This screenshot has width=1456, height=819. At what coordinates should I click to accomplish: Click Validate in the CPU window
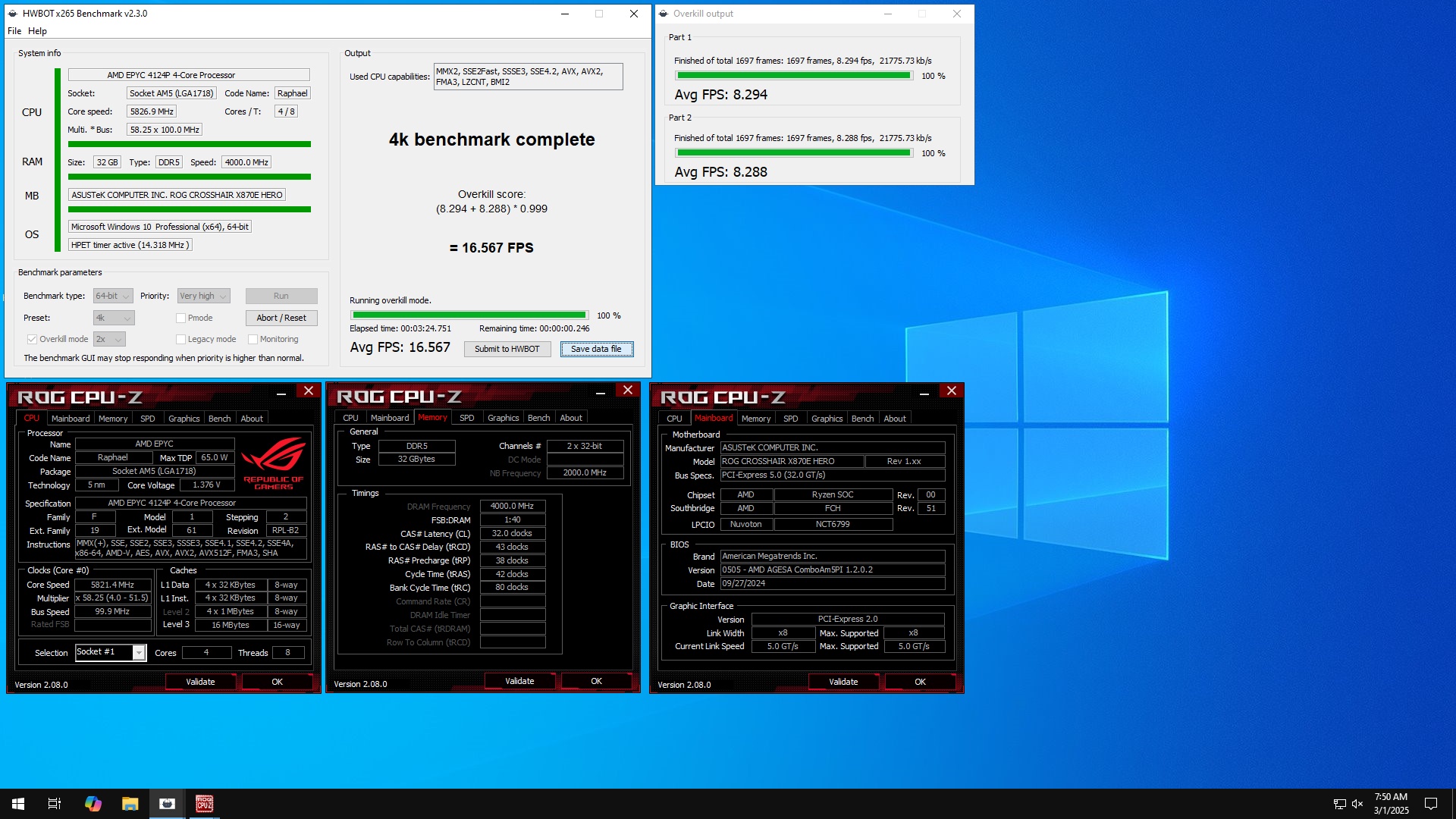click(200, 682)
